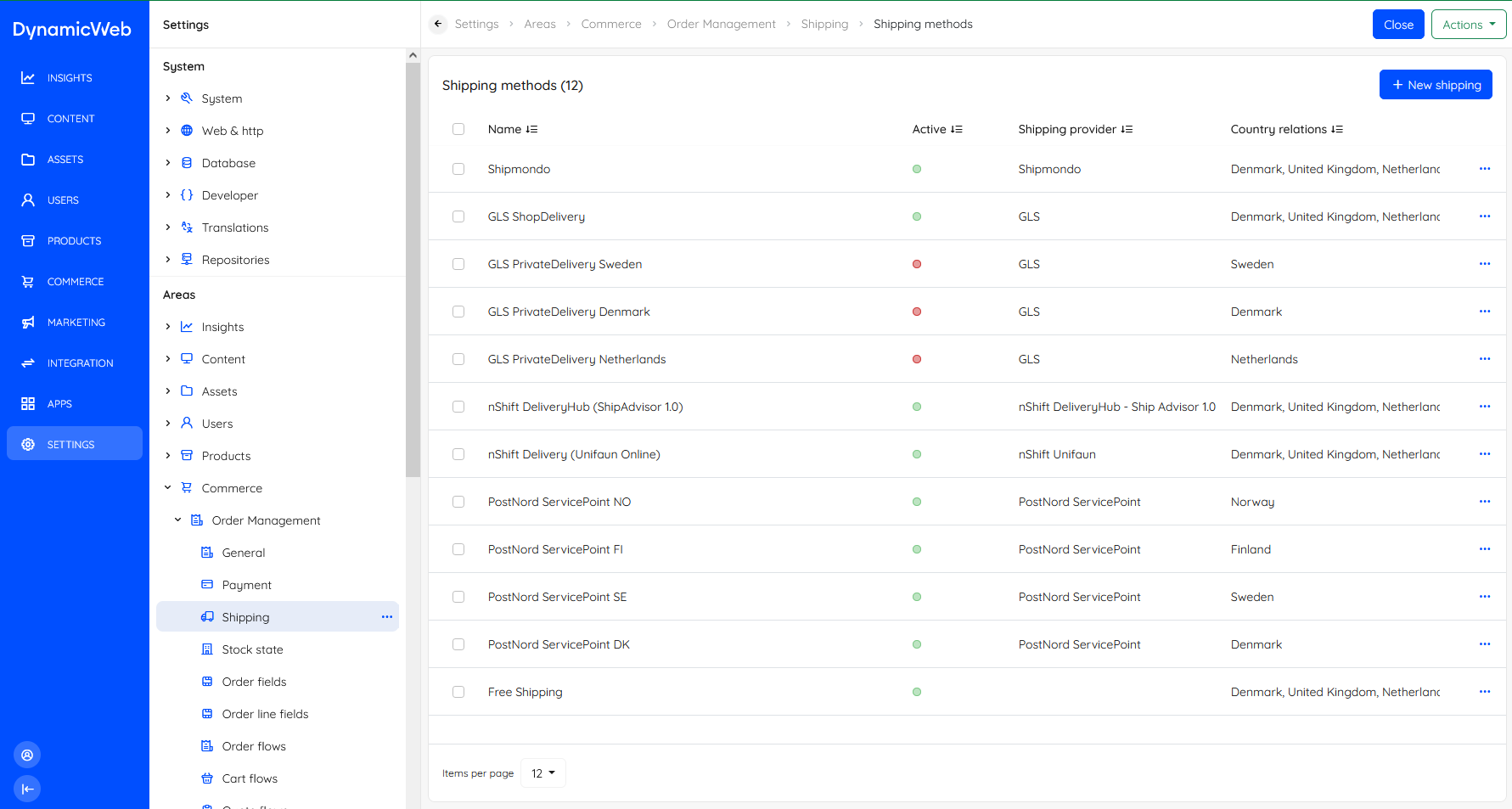
Task: Toggle the select-all checkbox in table header
Action: pyautogui.click(x=458, y=129)
